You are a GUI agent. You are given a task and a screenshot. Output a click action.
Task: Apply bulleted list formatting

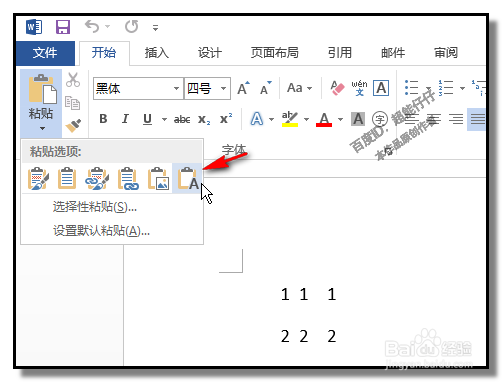coord(412,88)
